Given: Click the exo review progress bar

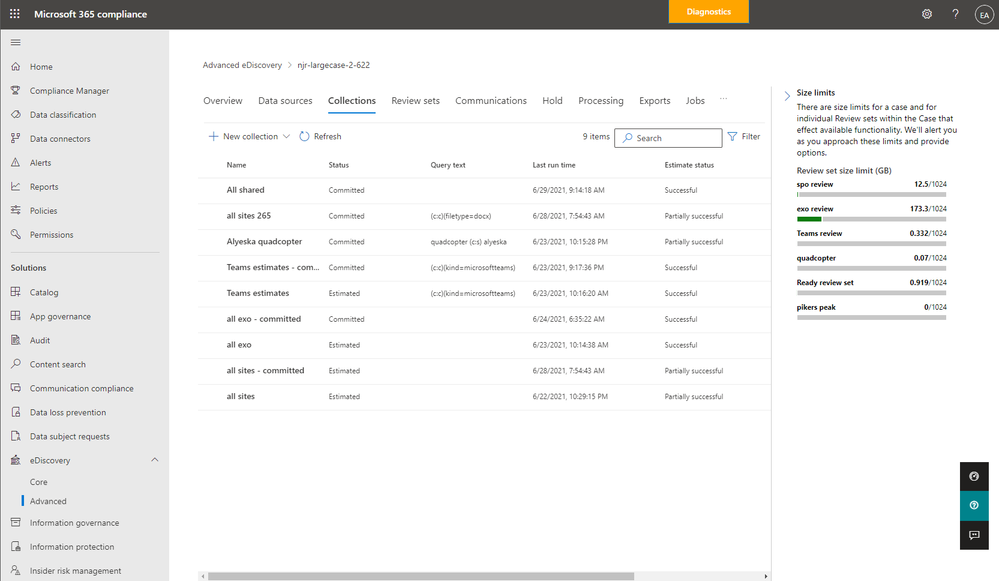Looking at the screenshot, I should click(871, 219).
